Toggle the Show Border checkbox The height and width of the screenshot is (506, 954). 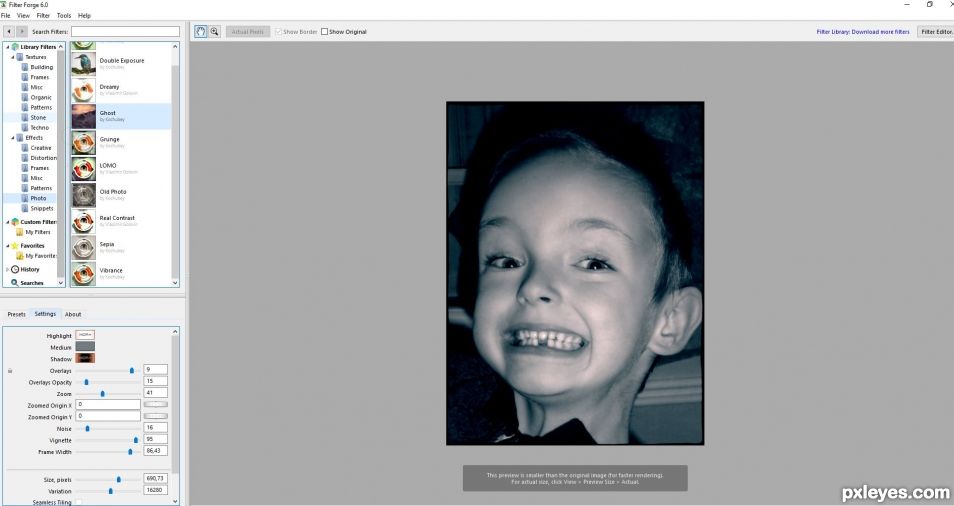[279, 32]
